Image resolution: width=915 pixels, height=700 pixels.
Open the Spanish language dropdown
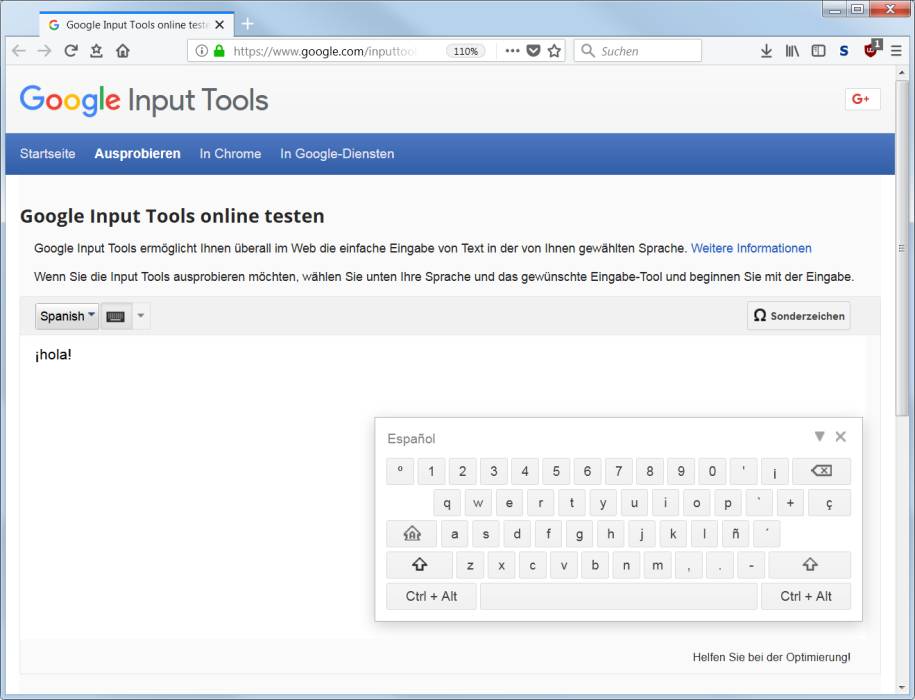(67, 316)
